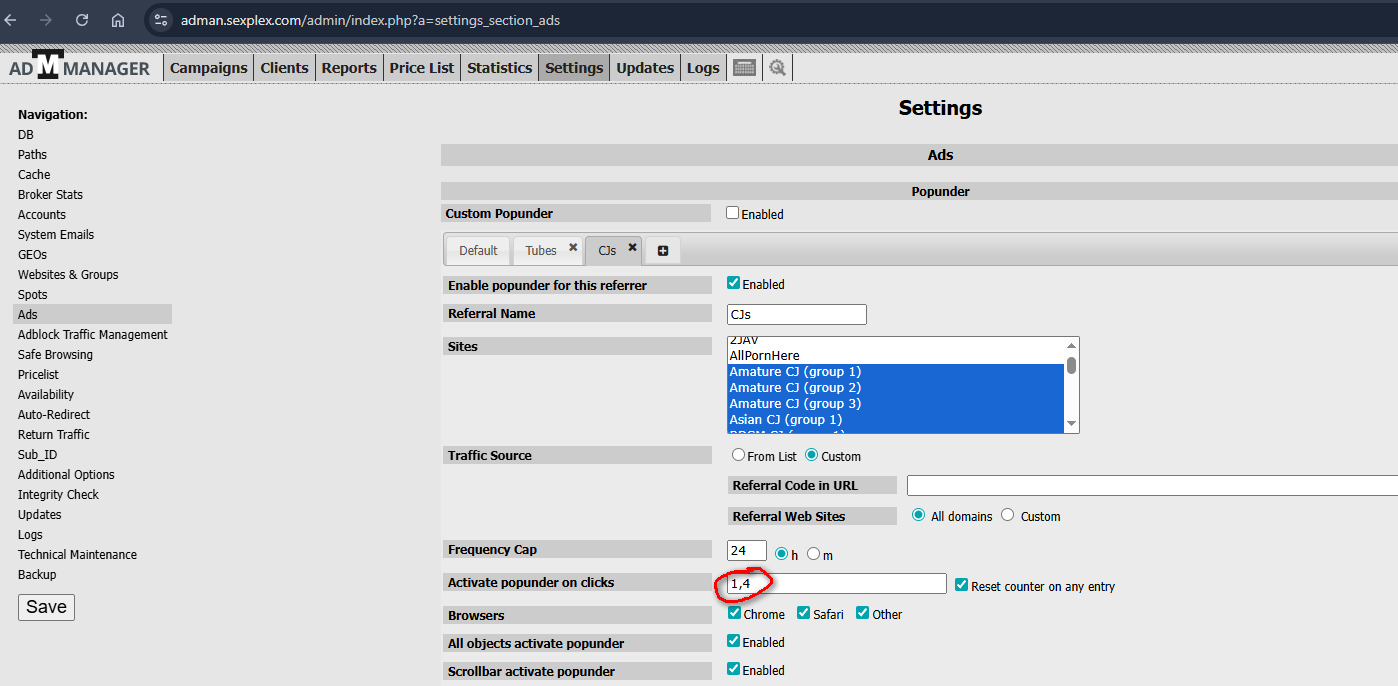Click the Referral Code in URL field
1398x686 pixels.
coord(1152,485)
